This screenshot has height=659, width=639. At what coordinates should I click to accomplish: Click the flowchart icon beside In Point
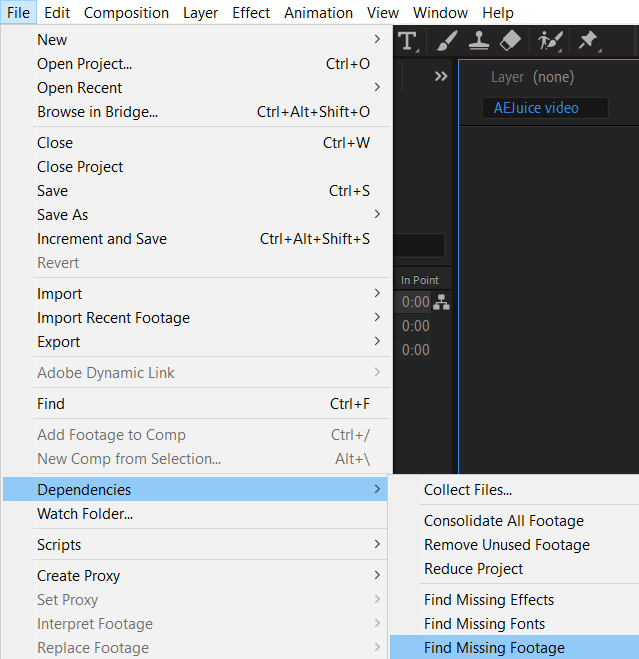pos(440,302)
